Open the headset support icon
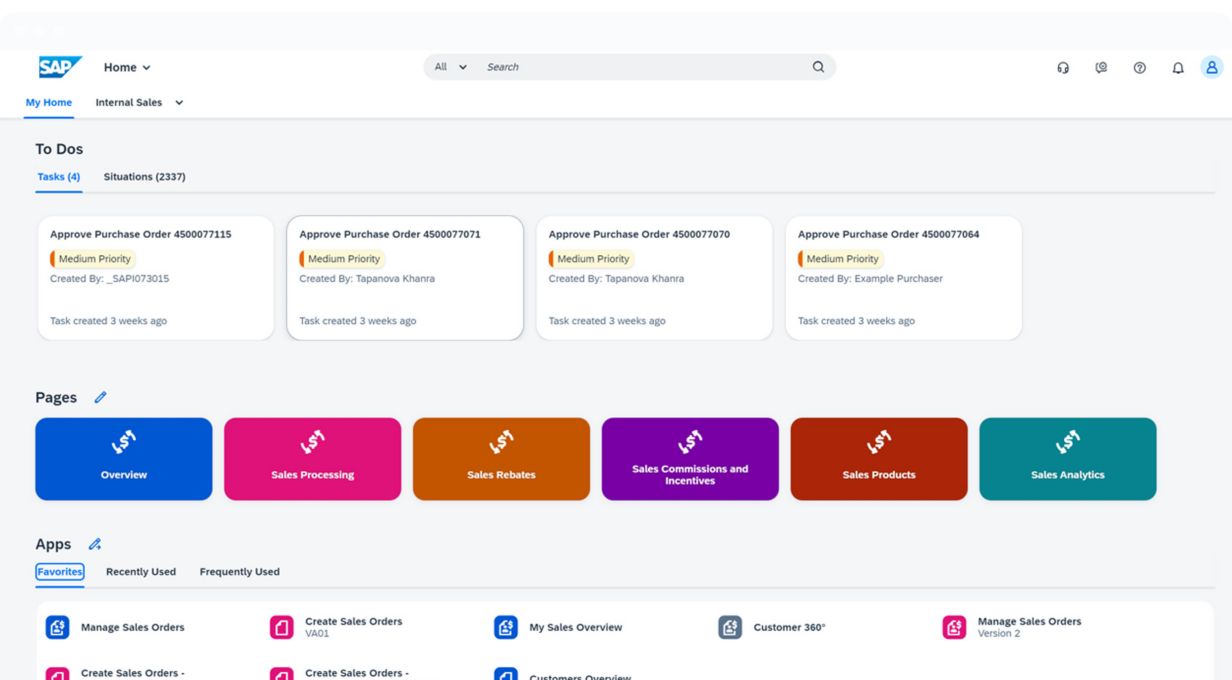The width and height of the screenshot is (1232, 680). click(1063, 68)
